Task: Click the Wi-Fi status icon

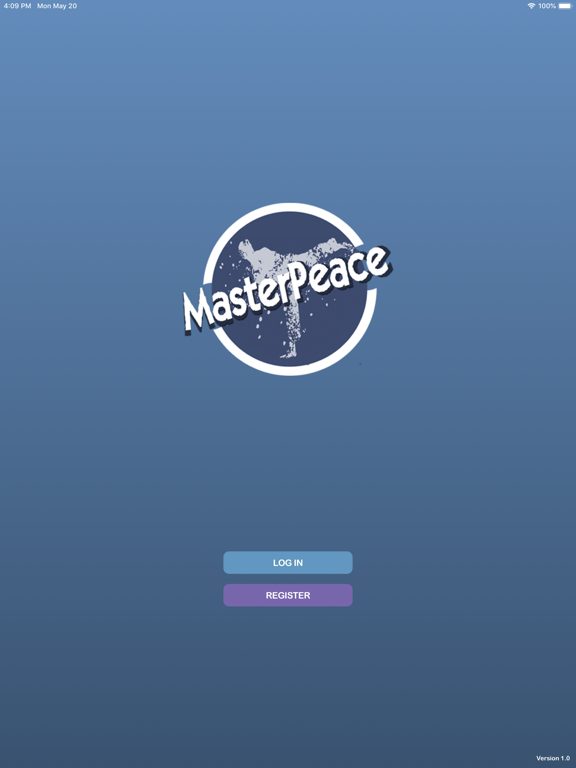Action: click(531, 6)
